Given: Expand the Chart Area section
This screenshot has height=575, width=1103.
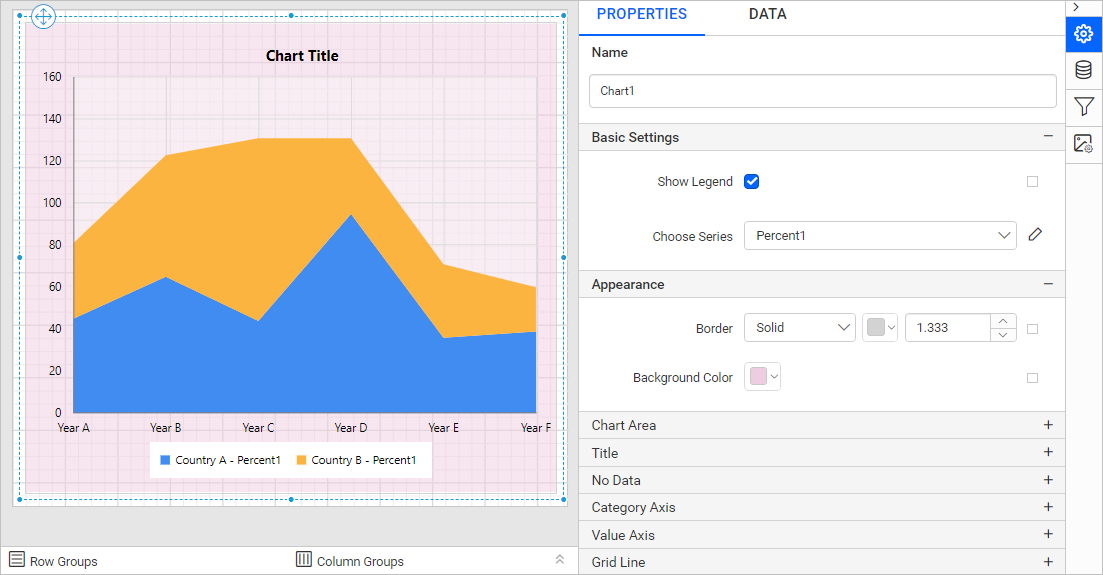Looking at the screenshot, I should [x=1048, y=425].
